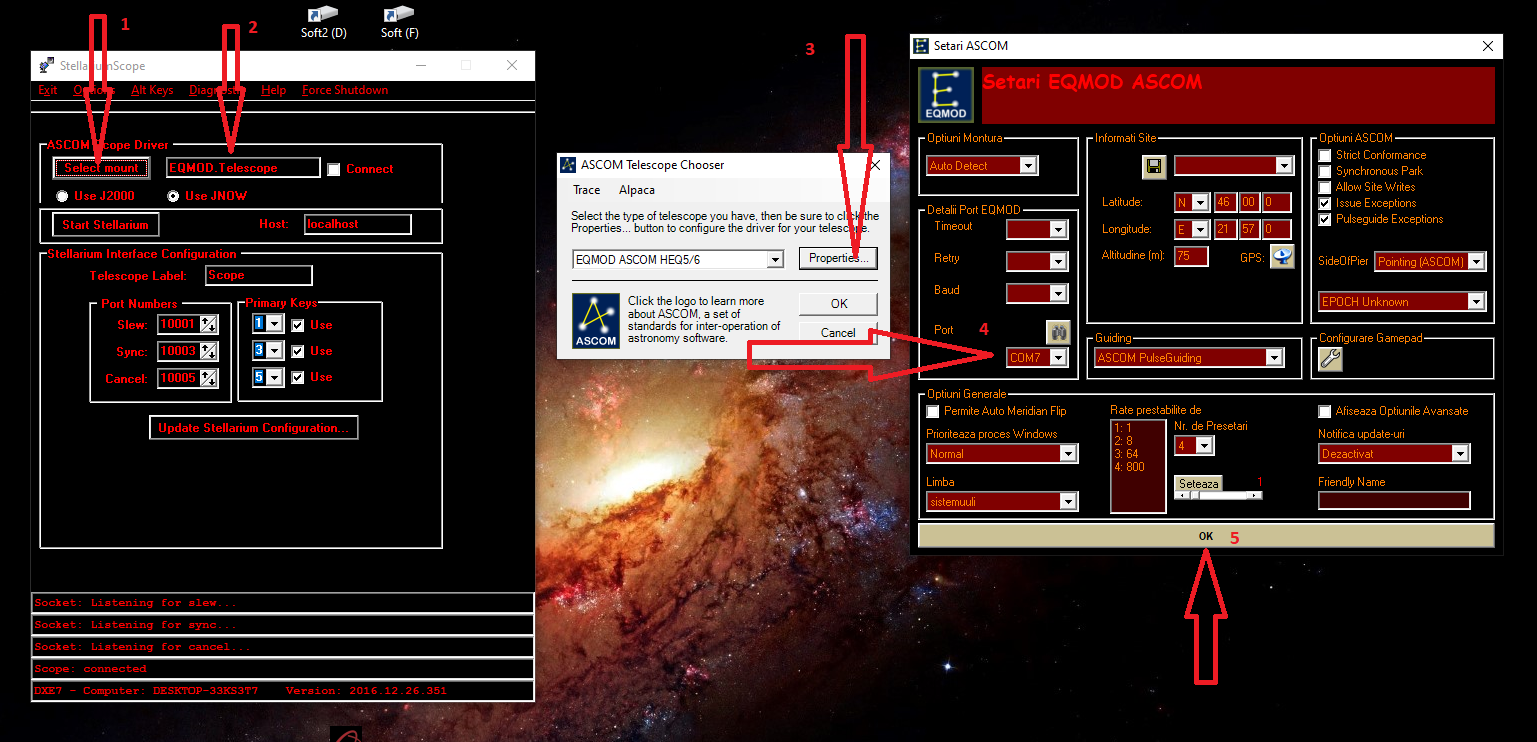The image size is (1537, 742).
Task: Enable Allow Site Writes option
Action: tap(1326, 187)
